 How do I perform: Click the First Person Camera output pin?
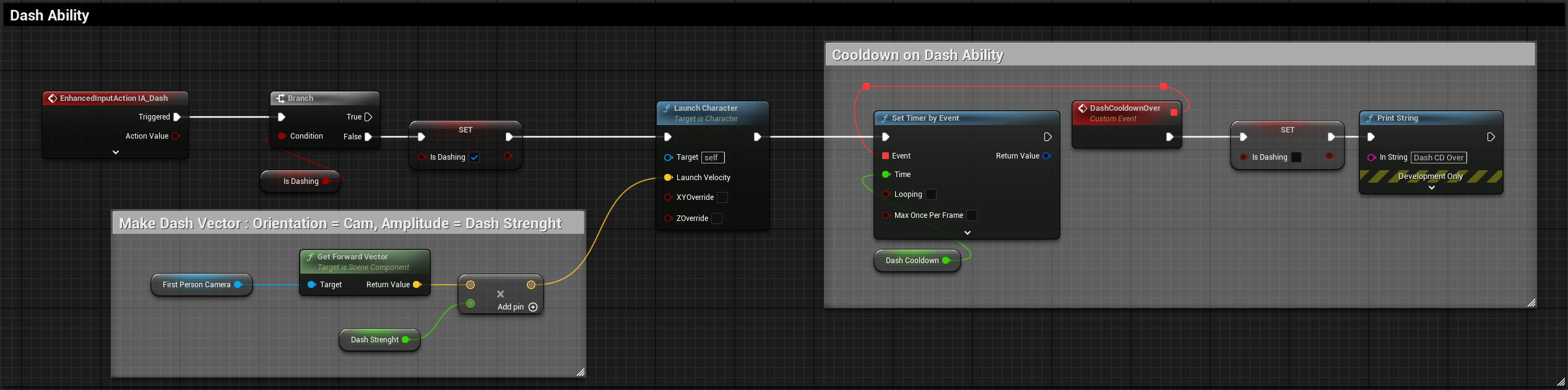(x=238, y=285)
